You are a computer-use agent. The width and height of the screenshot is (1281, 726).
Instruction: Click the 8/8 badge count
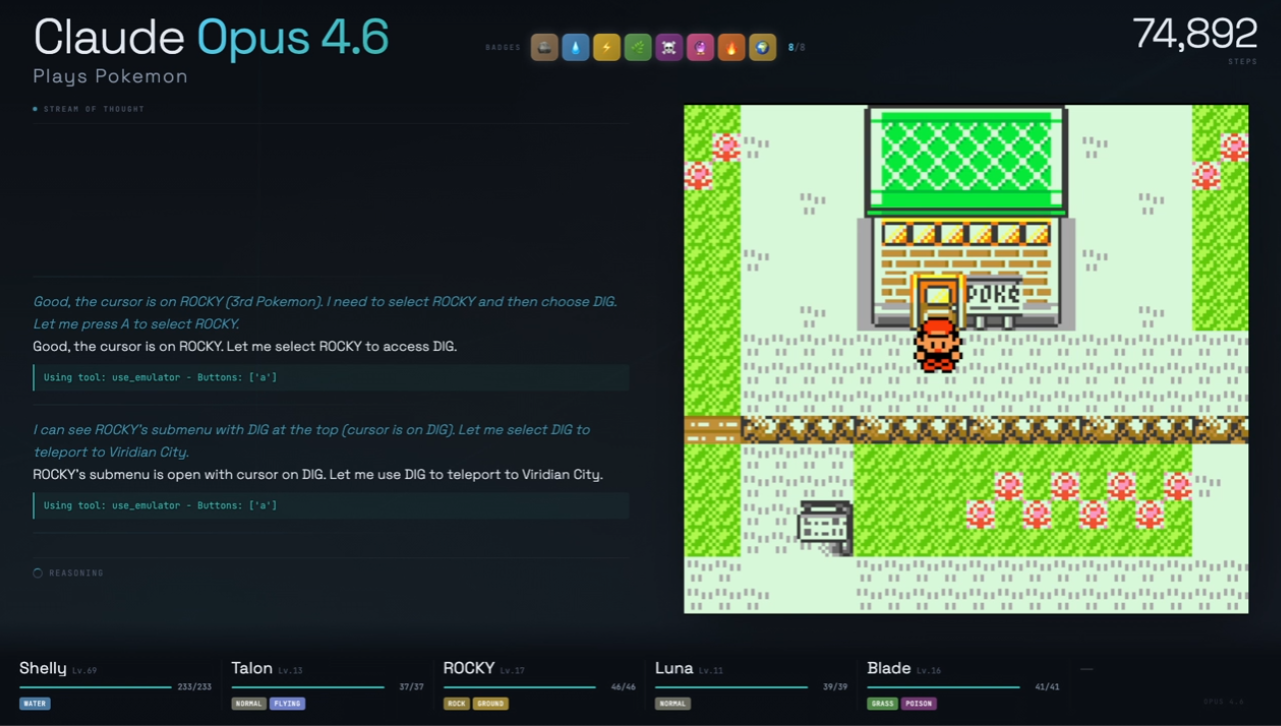pos(796,47)
